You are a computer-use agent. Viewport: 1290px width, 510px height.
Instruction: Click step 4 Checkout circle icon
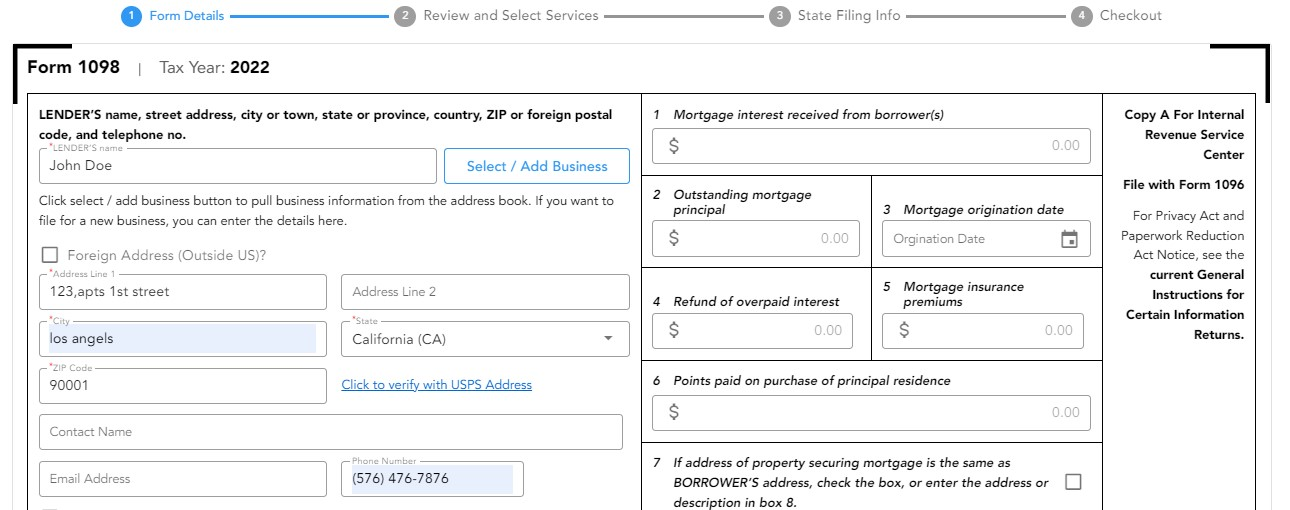point(1081,16)
